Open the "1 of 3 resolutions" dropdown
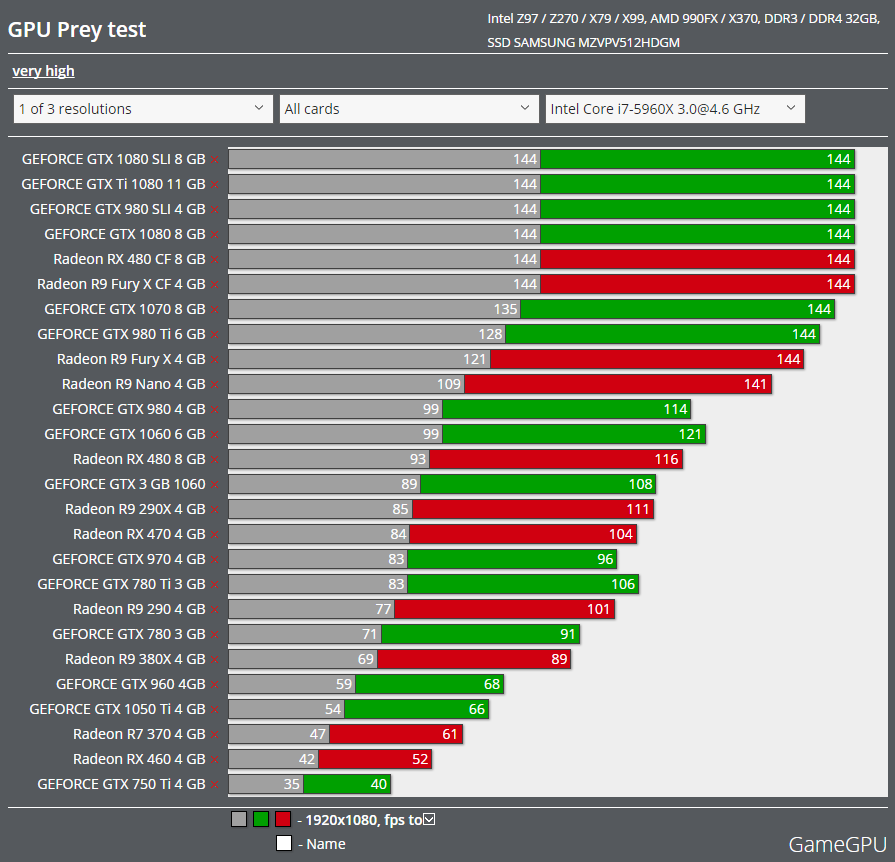Image resolution: width=895 pixels, height=862 pixels. click(x=143, y=109)
